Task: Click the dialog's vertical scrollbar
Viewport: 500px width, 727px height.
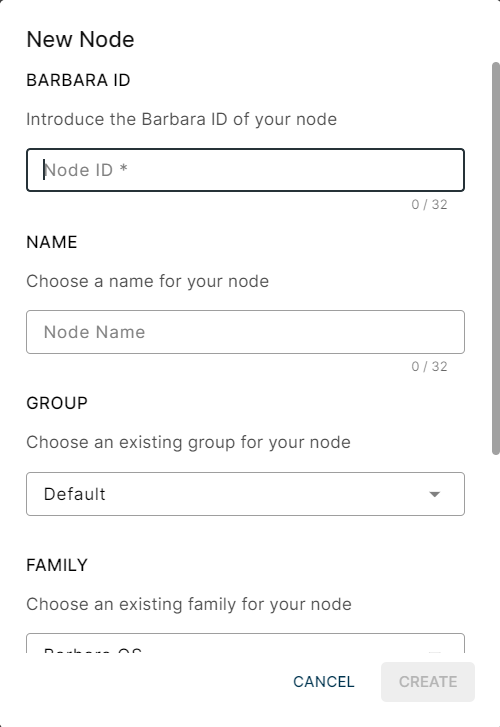Action: pos(496,258)
